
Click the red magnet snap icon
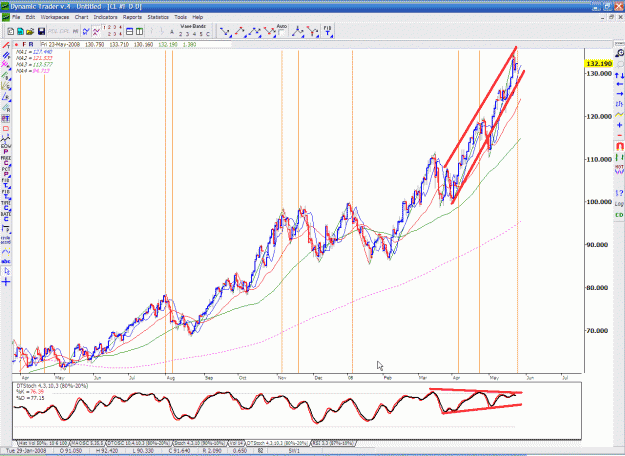click(619, 146)
